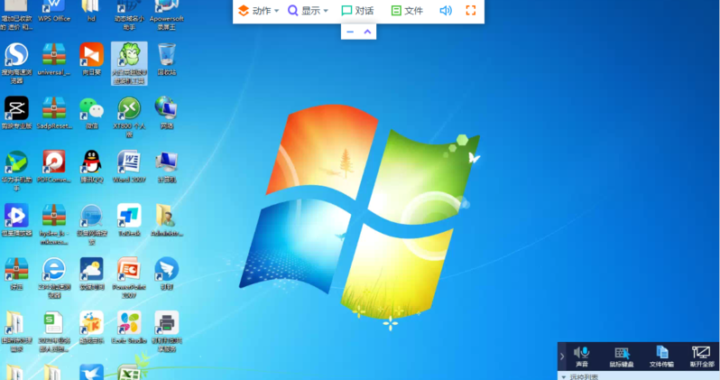Open the 动作 dropdown in remote toolbar

[259, 11]
